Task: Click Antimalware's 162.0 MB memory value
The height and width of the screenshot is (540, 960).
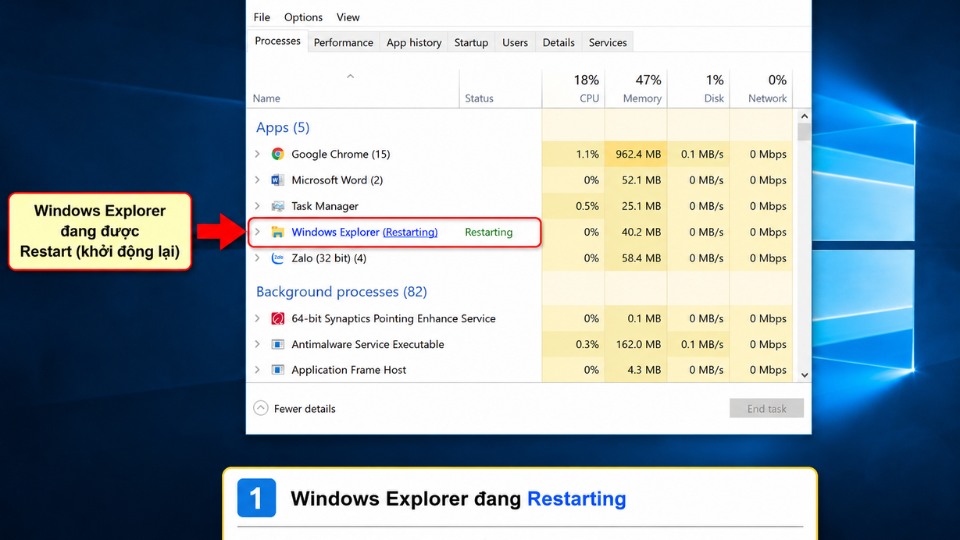Action: pos(638,344)
